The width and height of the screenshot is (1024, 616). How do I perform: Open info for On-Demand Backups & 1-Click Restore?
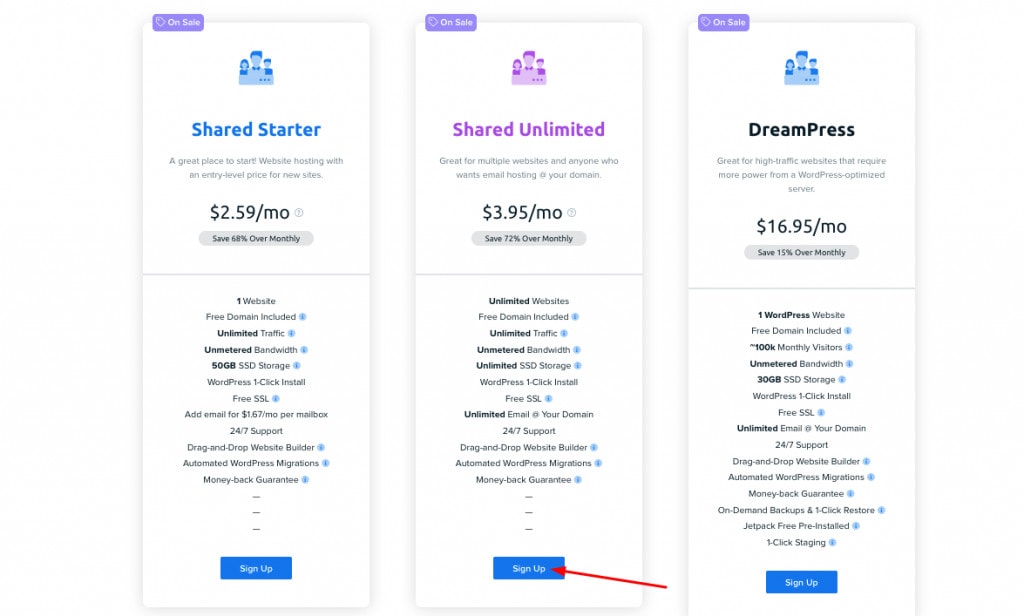coord(882,510)
